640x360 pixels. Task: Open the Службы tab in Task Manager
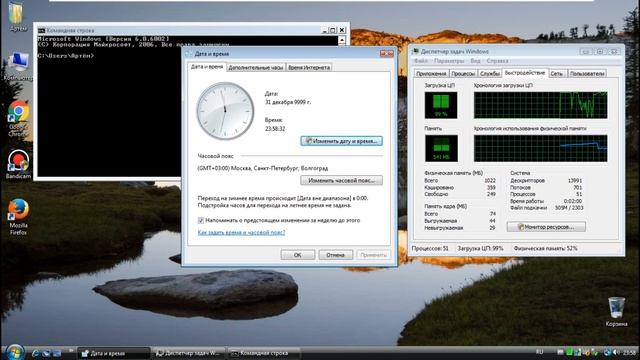tap(490, 73)
